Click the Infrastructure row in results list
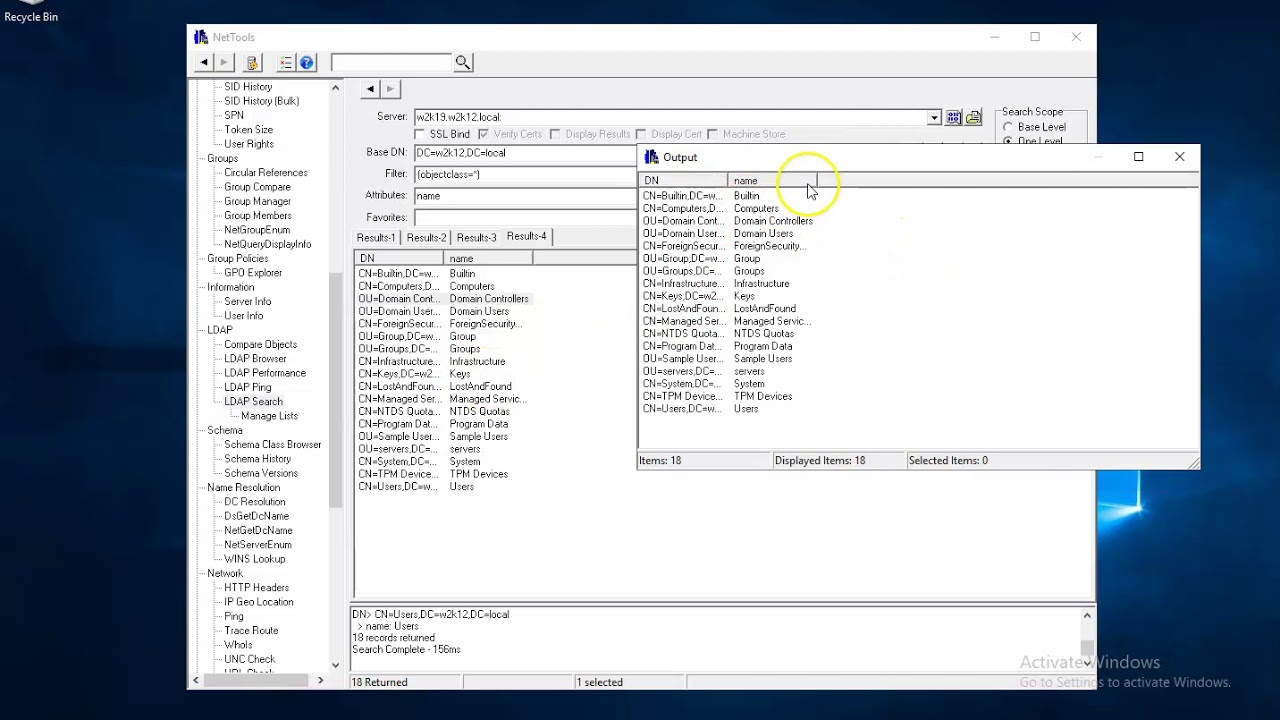 coord(443,362)
